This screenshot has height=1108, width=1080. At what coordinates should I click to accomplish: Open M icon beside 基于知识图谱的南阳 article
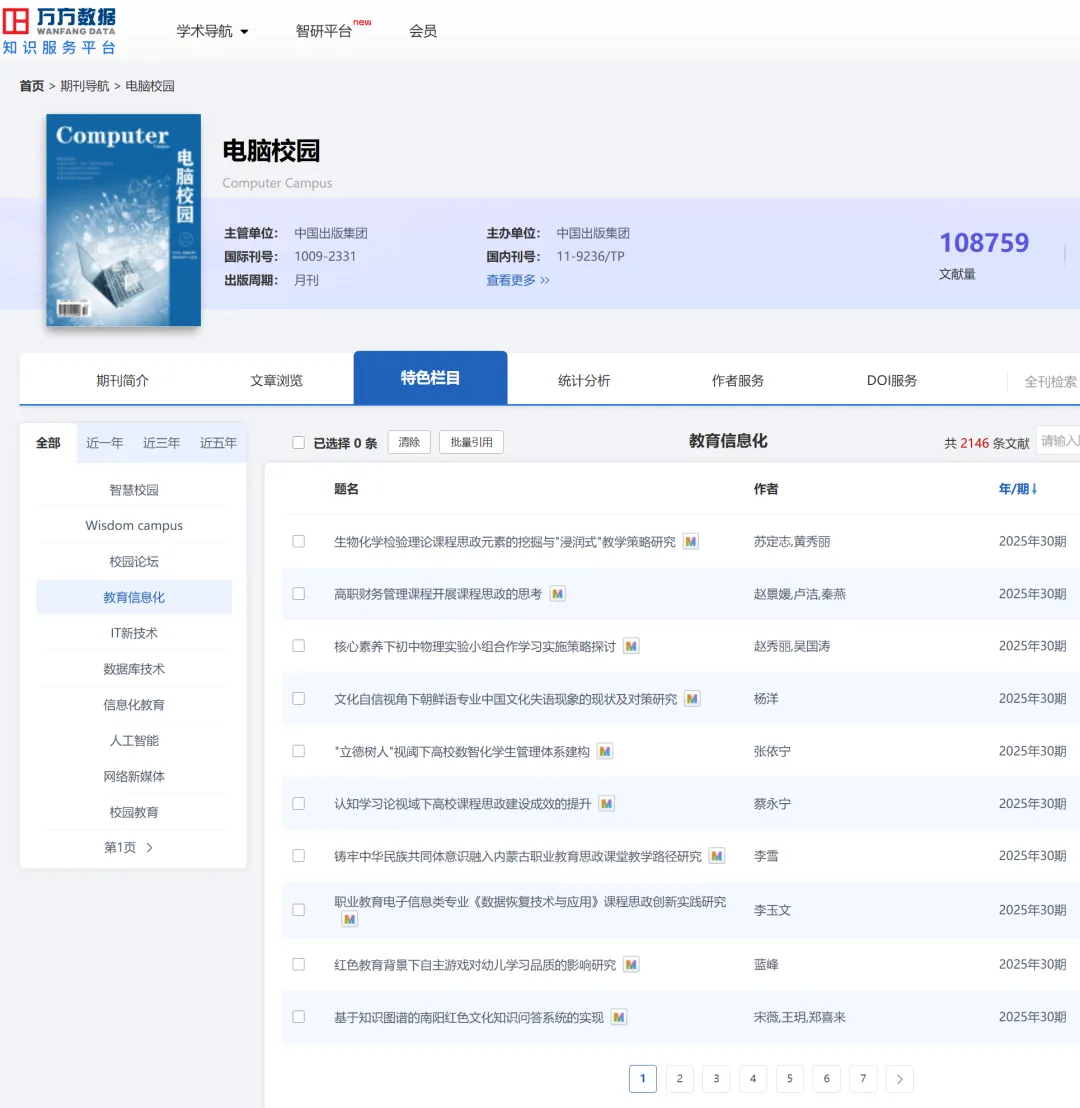618,1017
